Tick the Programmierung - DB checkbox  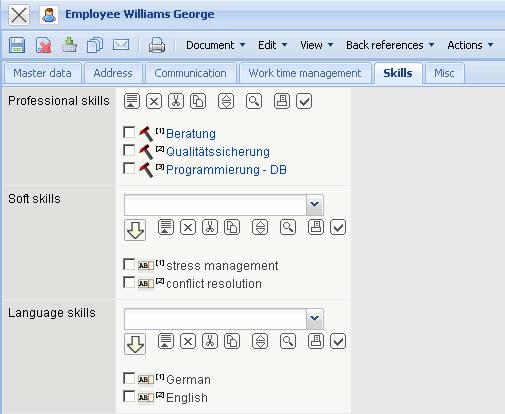(x=129, y=168)
